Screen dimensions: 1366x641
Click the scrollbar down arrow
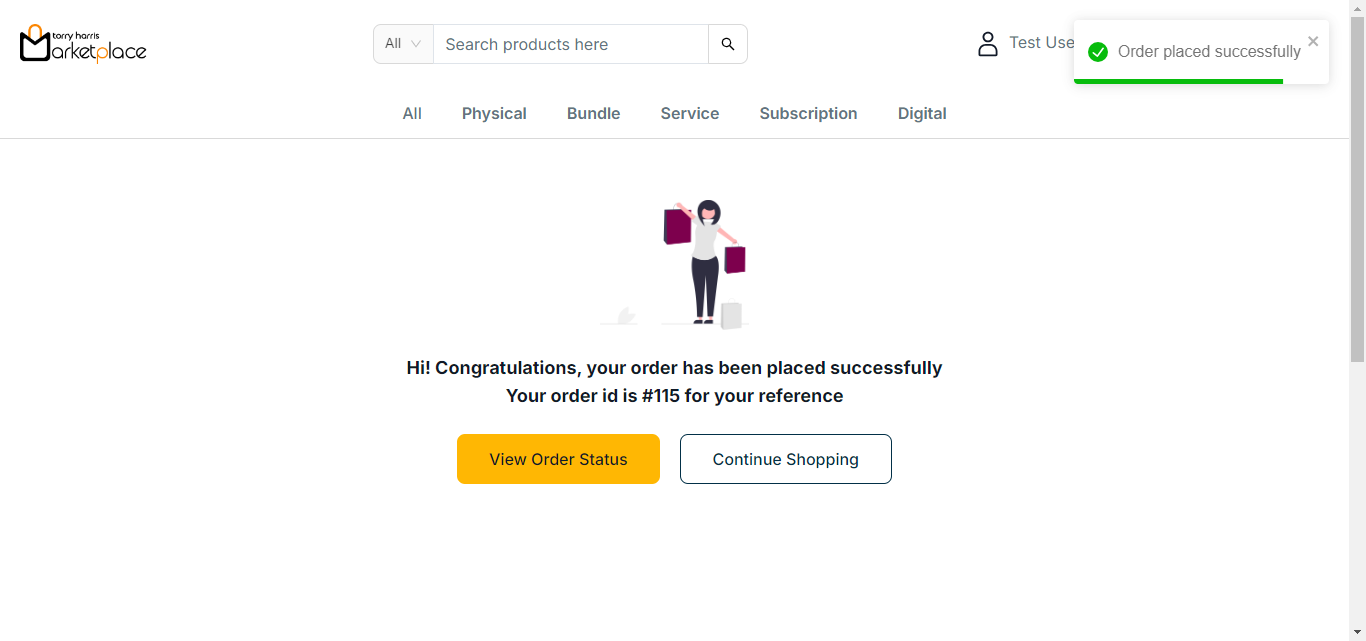1357,632
